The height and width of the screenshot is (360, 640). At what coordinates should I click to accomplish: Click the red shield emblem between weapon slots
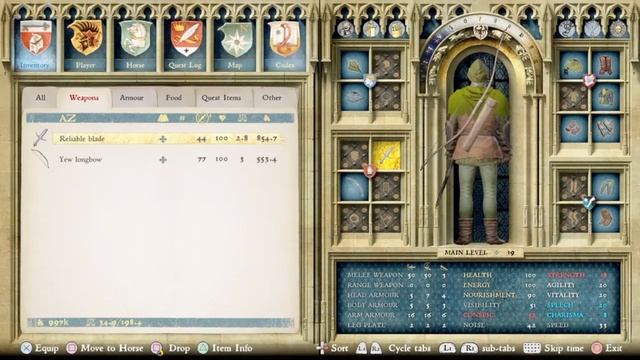tap(370, 171)
